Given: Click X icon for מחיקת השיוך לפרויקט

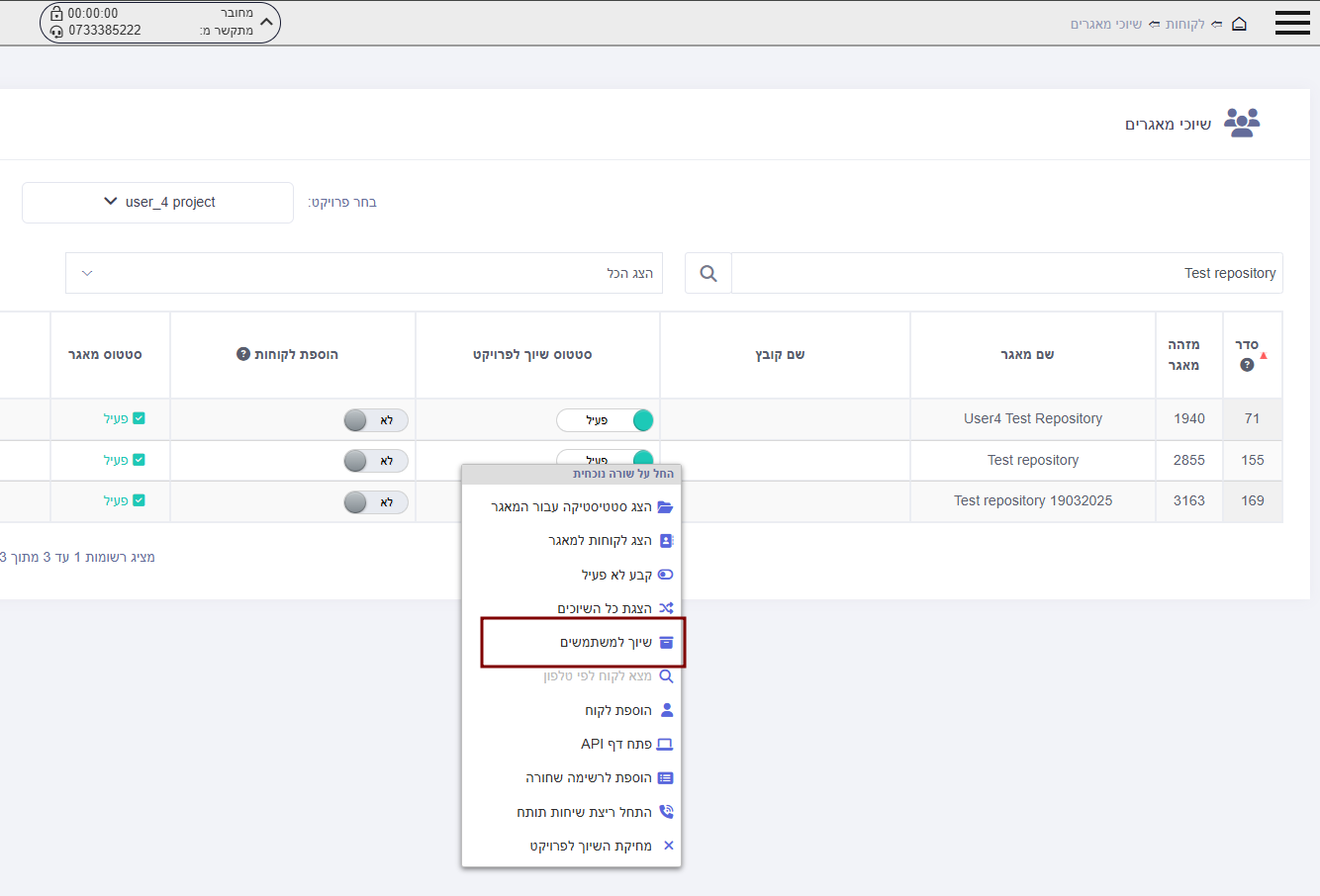Looking at the screenshot, I should coord(669,846).
